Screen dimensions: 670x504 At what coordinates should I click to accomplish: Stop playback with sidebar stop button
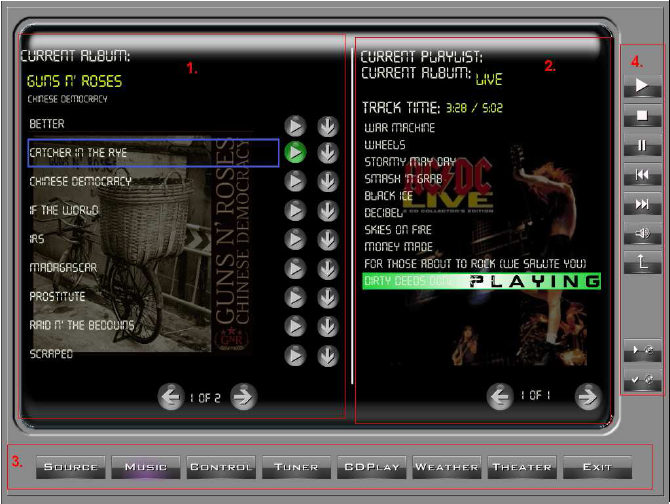point(642,115)
